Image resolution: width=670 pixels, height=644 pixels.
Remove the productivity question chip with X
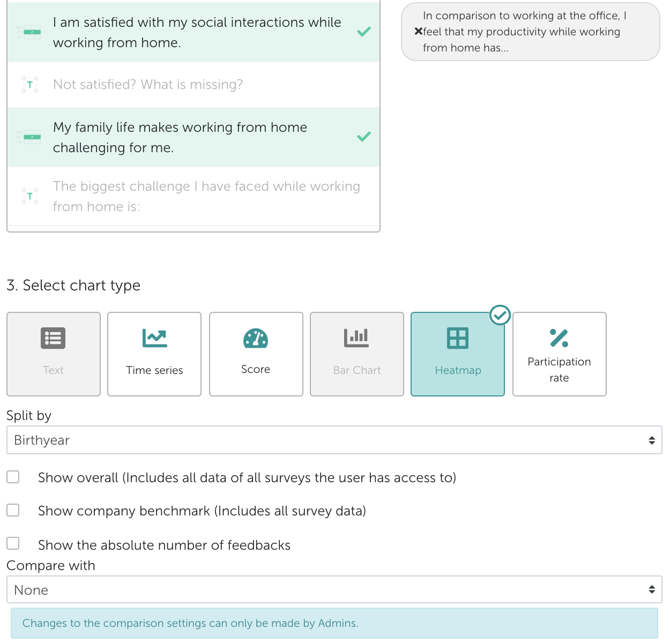point(418,32)
